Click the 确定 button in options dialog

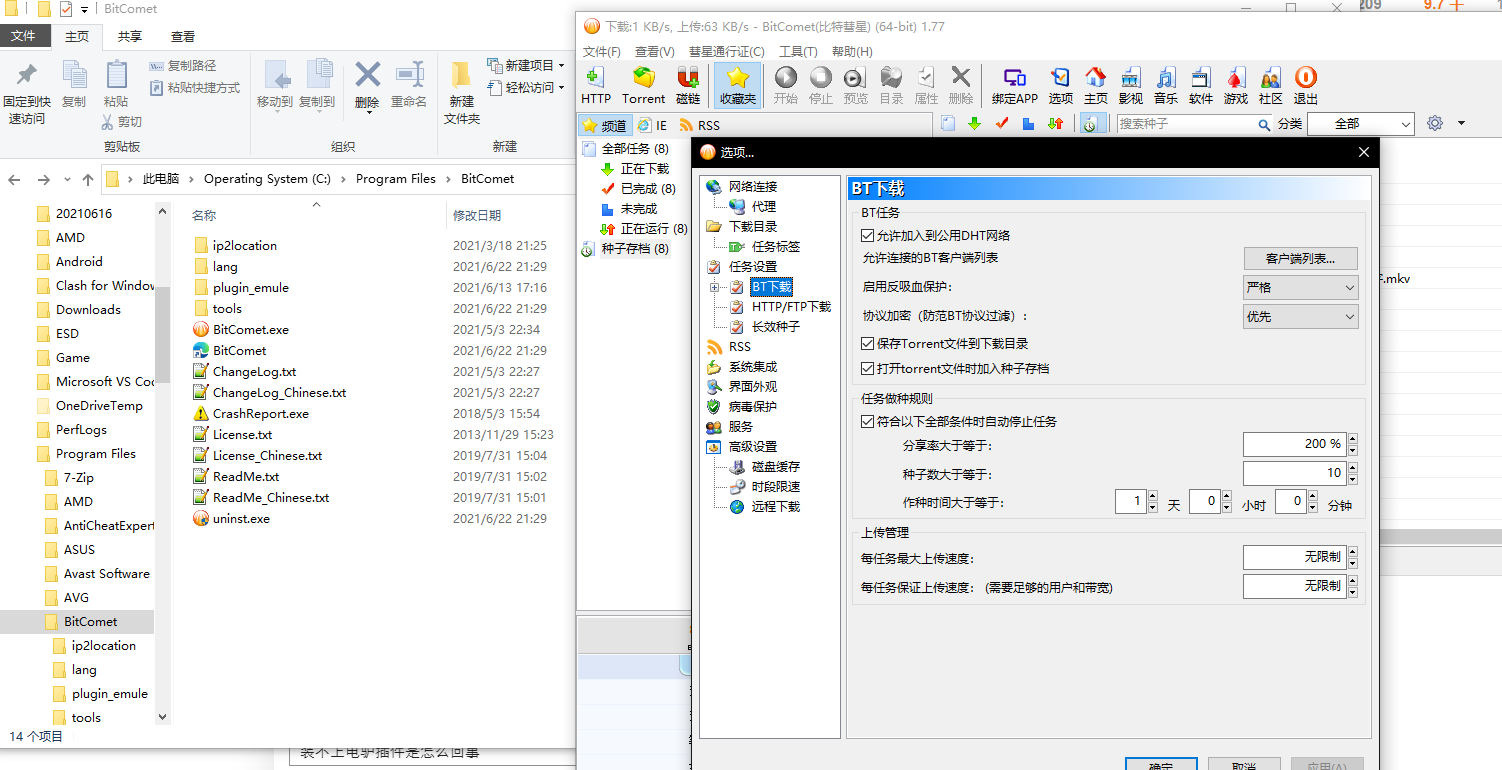click(1161, 765)
